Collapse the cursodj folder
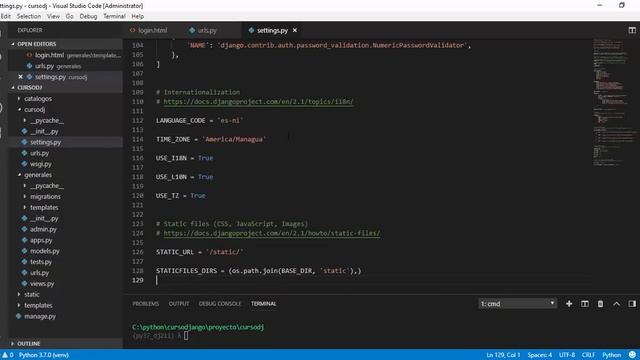Viewport: 640px width, 360px height. coord(34,110)
